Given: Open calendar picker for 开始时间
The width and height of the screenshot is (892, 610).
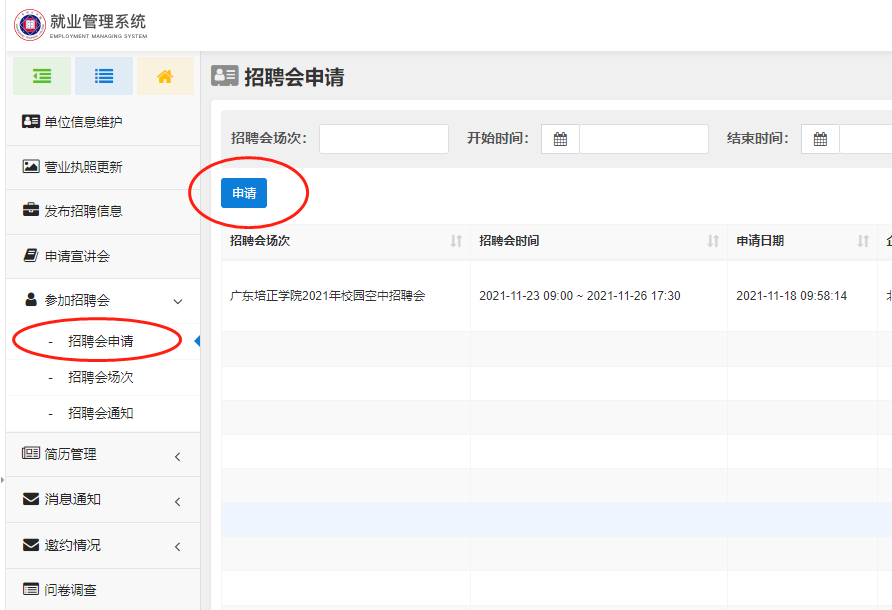Looking at the screenshot, I should point(560,139).
